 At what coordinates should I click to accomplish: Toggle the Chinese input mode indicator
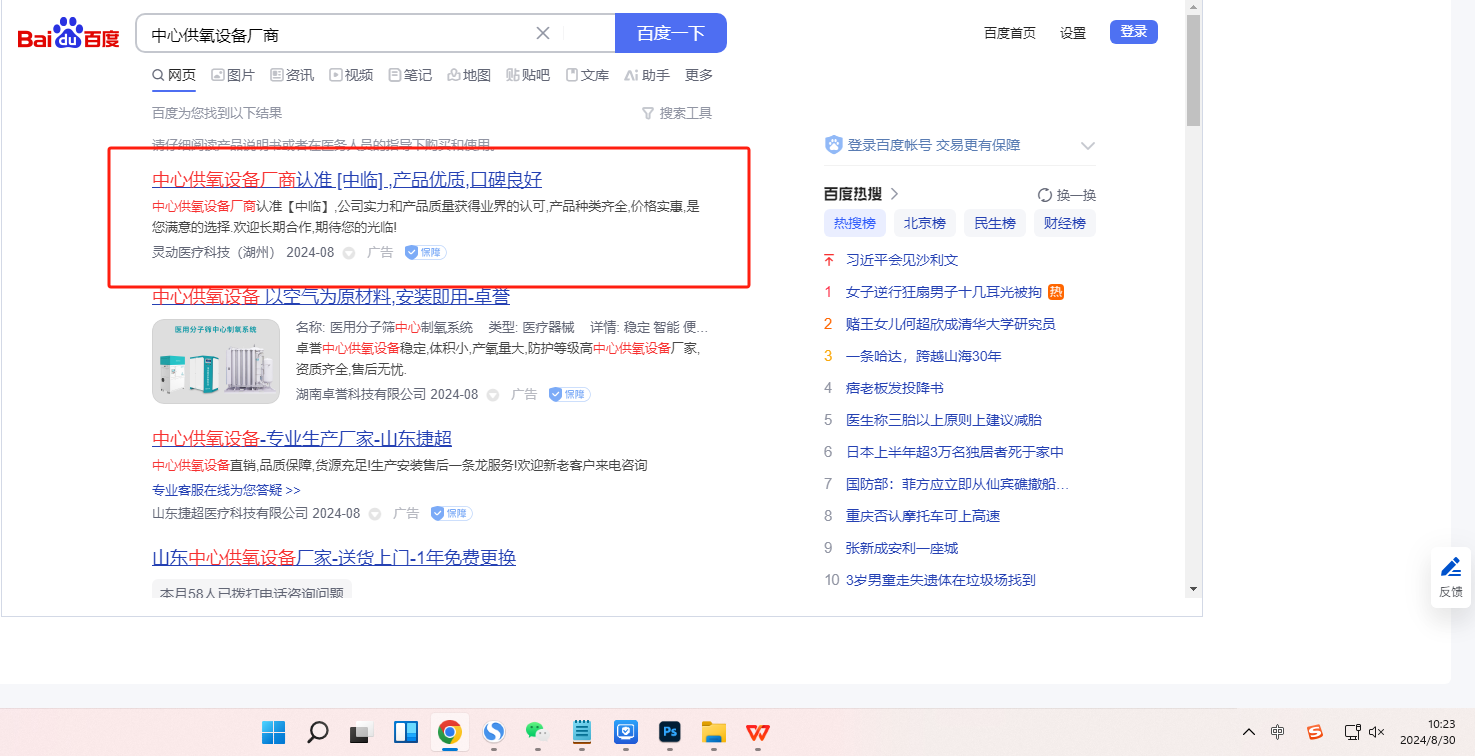[1278, 732]
